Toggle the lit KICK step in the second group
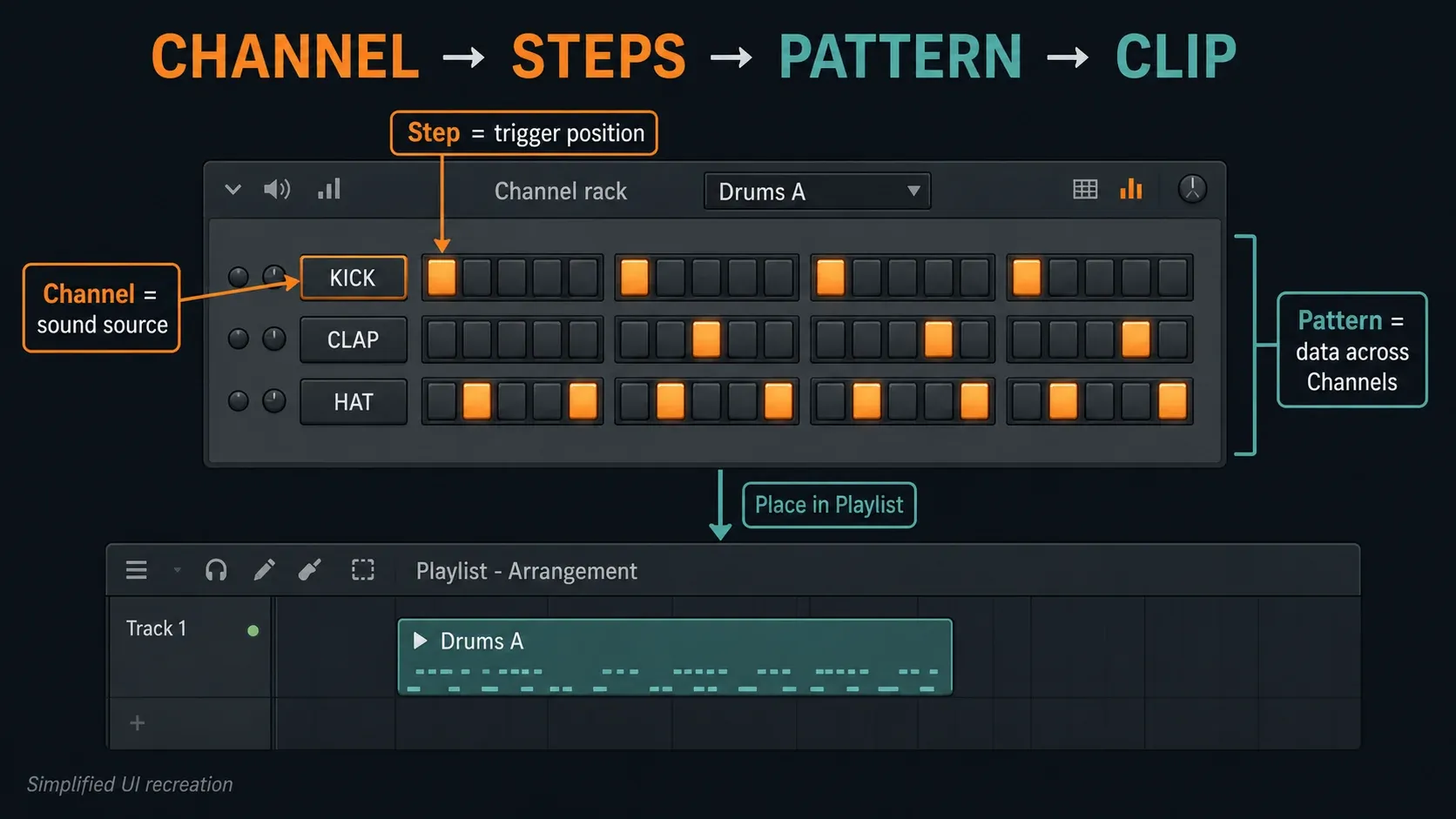 pyautogui.click(x=634, y=278)
